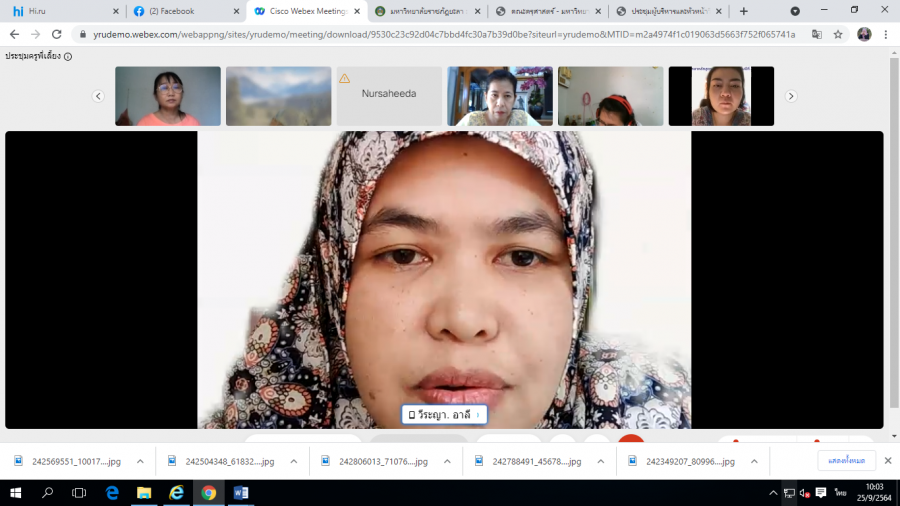This screenshot has width=900, height=506.
Task: Open the Chrome three-dot menu
Action: click(886, 34)
